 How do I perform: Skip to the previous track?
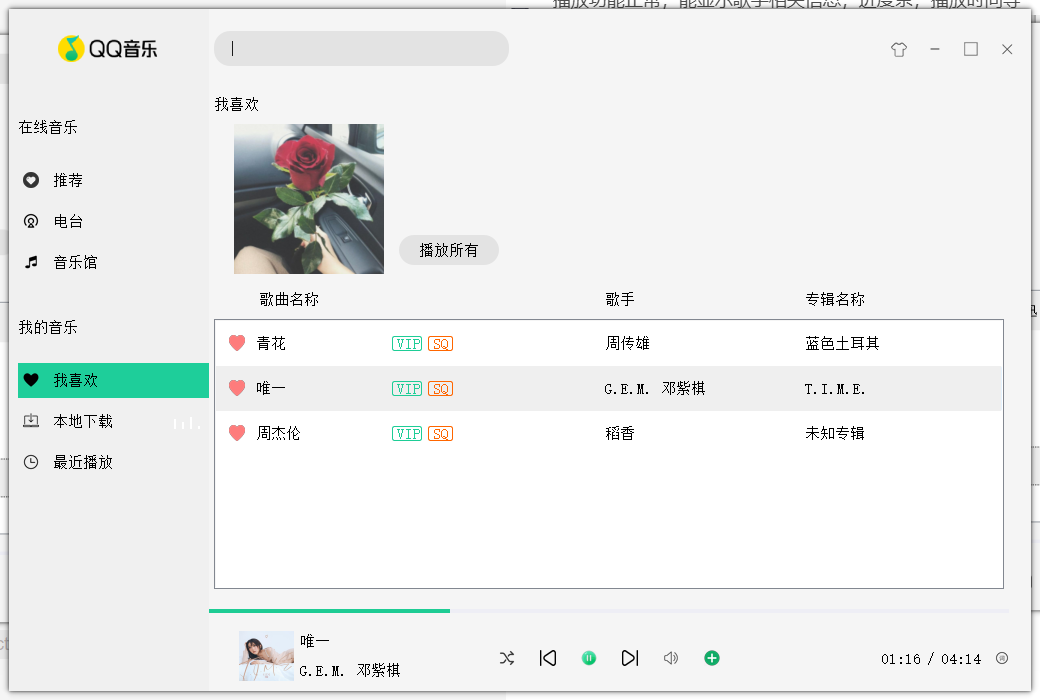(x=548, y=658)
